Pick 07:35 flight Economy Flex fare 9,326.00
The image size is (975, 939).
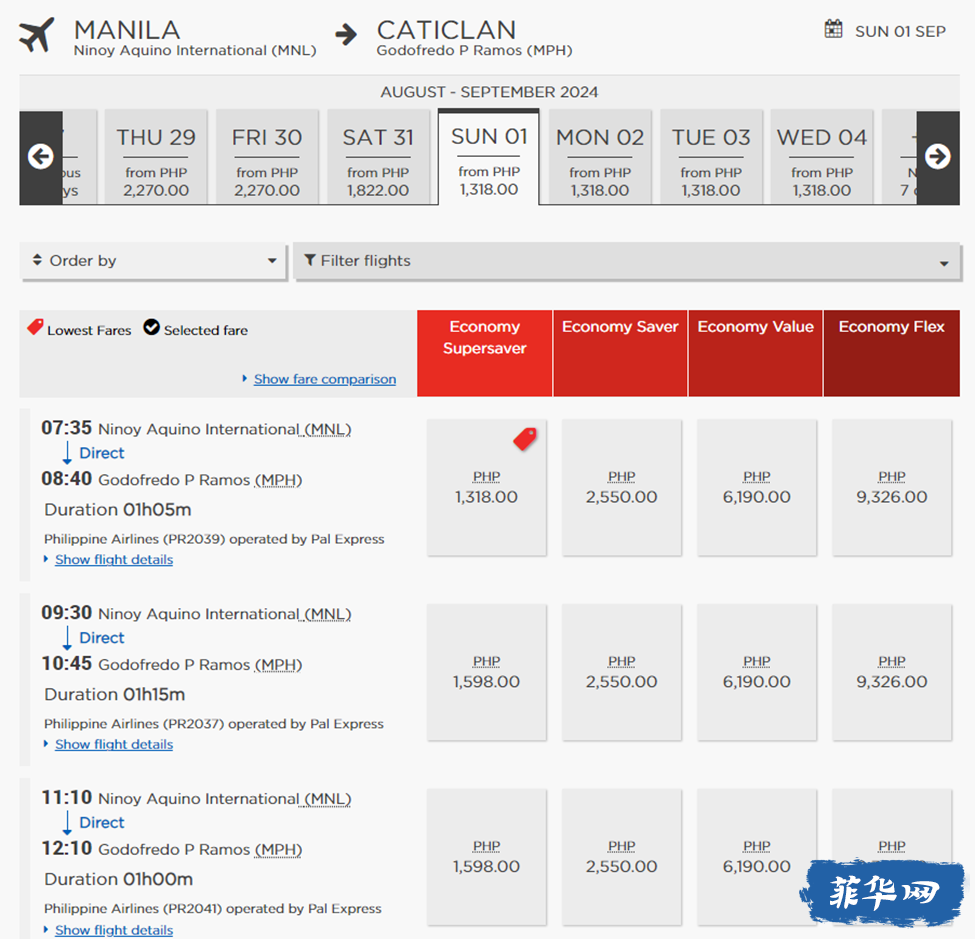tap(891, 487)
